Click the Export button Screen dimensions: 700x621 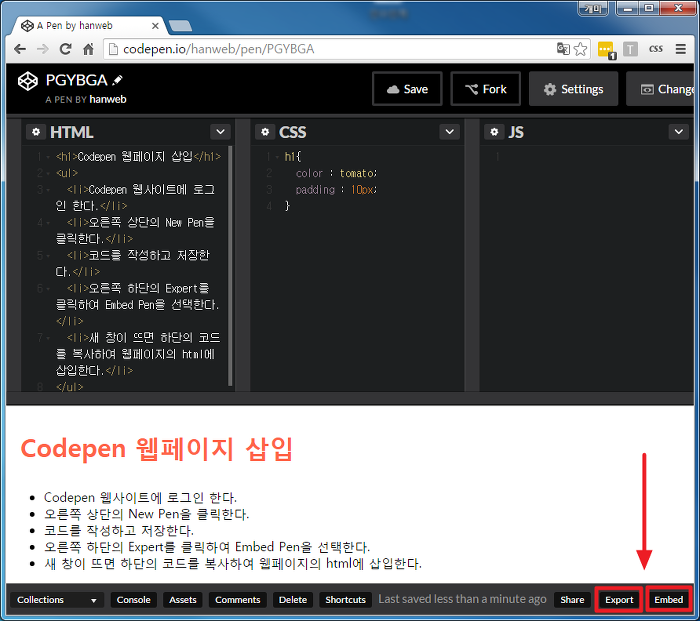pos(619,600)
